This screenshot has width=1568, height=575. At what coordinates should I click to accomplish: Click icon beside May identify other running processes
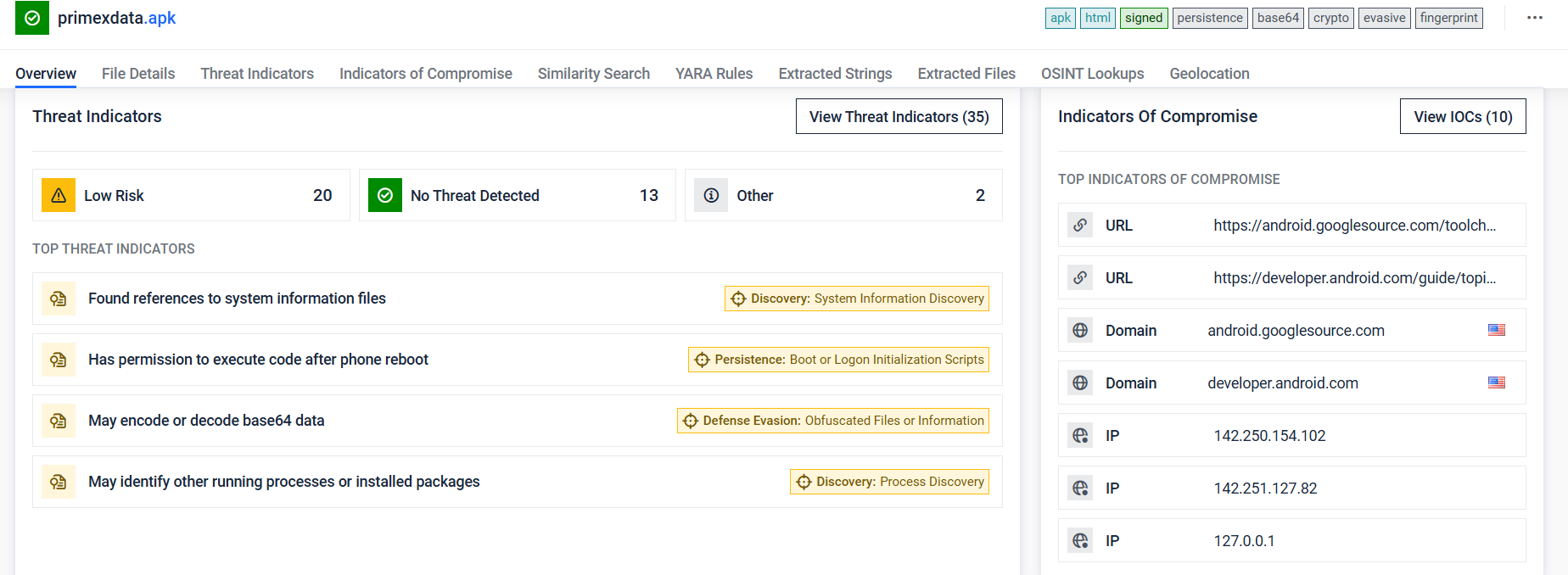(x=59, y=482)
